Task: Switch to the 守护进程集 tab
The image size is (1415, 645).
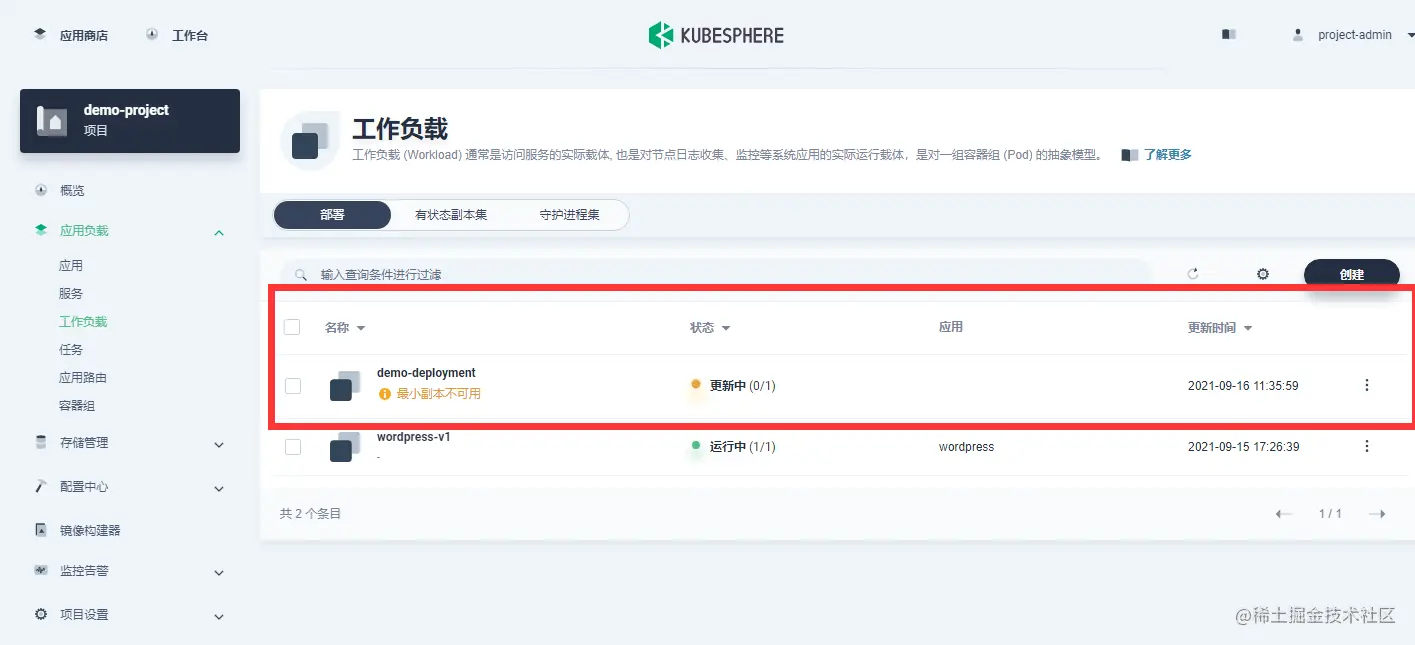Action: point(570,215)
